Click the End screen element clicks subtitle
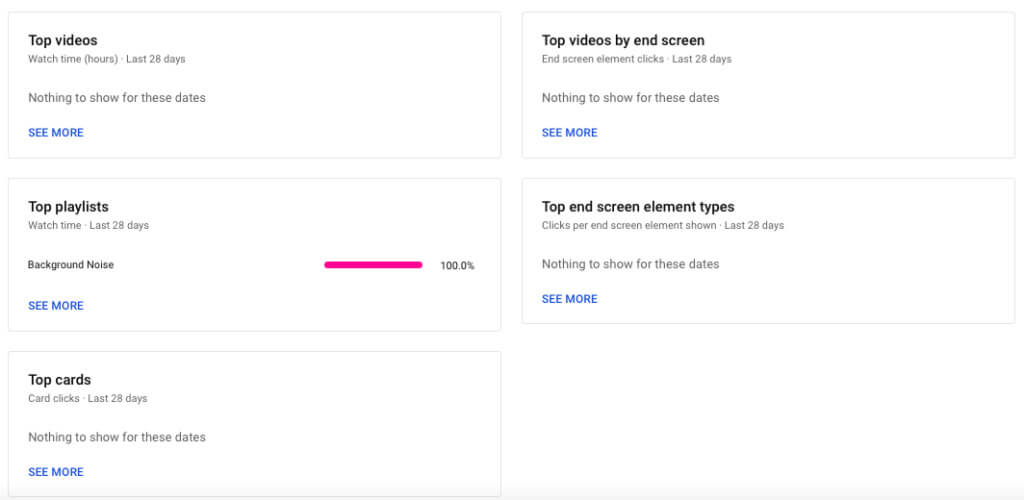1024x500 pixels. coord(636,59)
